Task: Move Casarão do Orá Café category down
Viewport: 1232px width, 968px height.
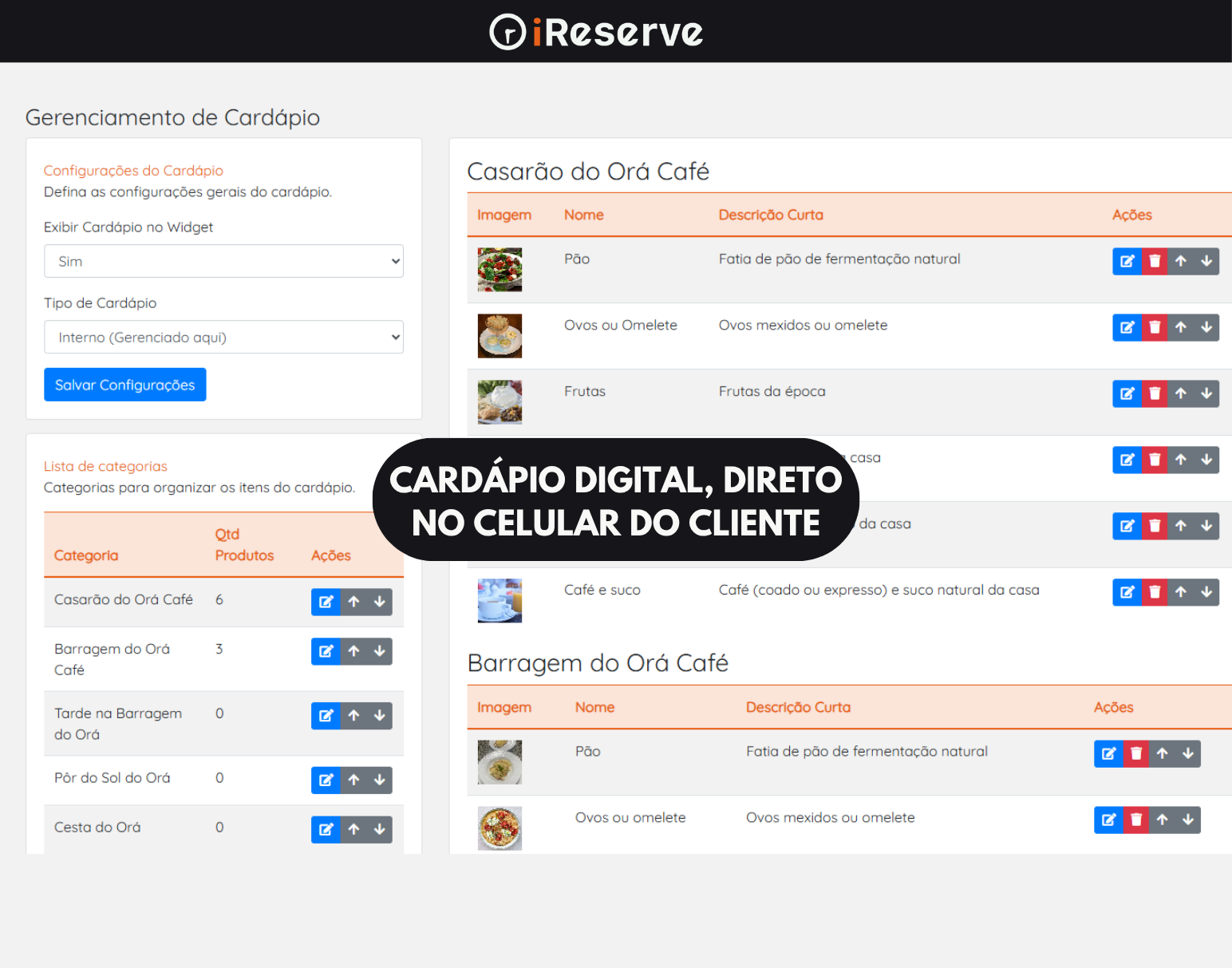Action: [x=380, y=602]
